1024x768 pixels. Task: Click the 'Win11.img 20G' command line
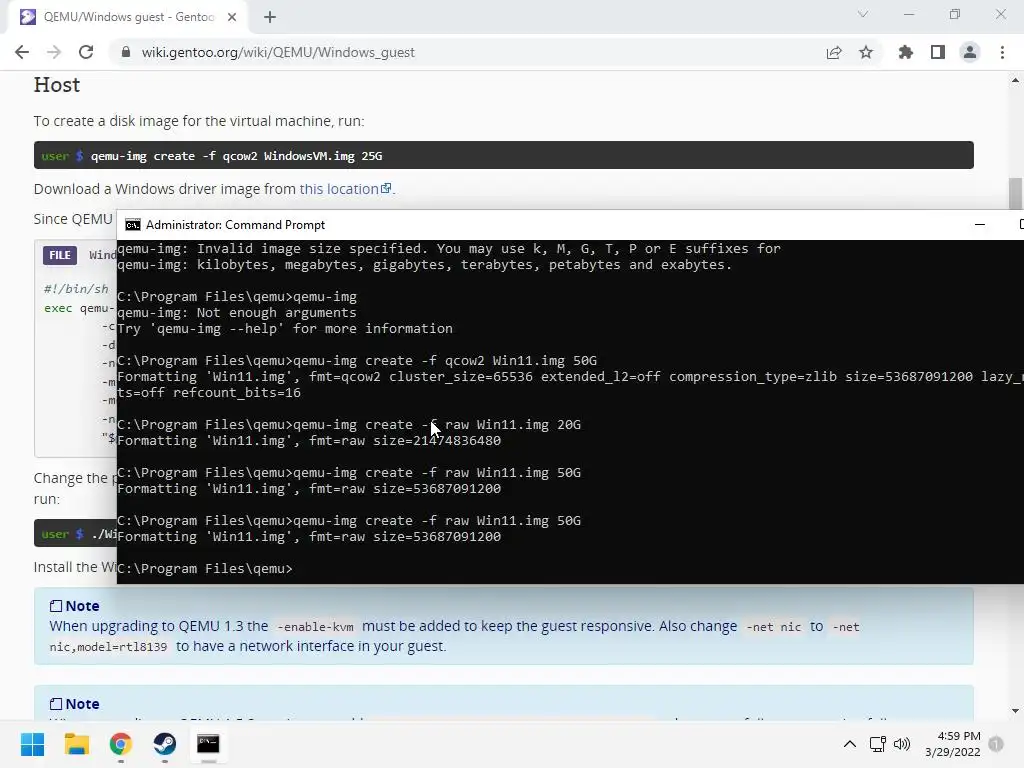coord(349,424)
